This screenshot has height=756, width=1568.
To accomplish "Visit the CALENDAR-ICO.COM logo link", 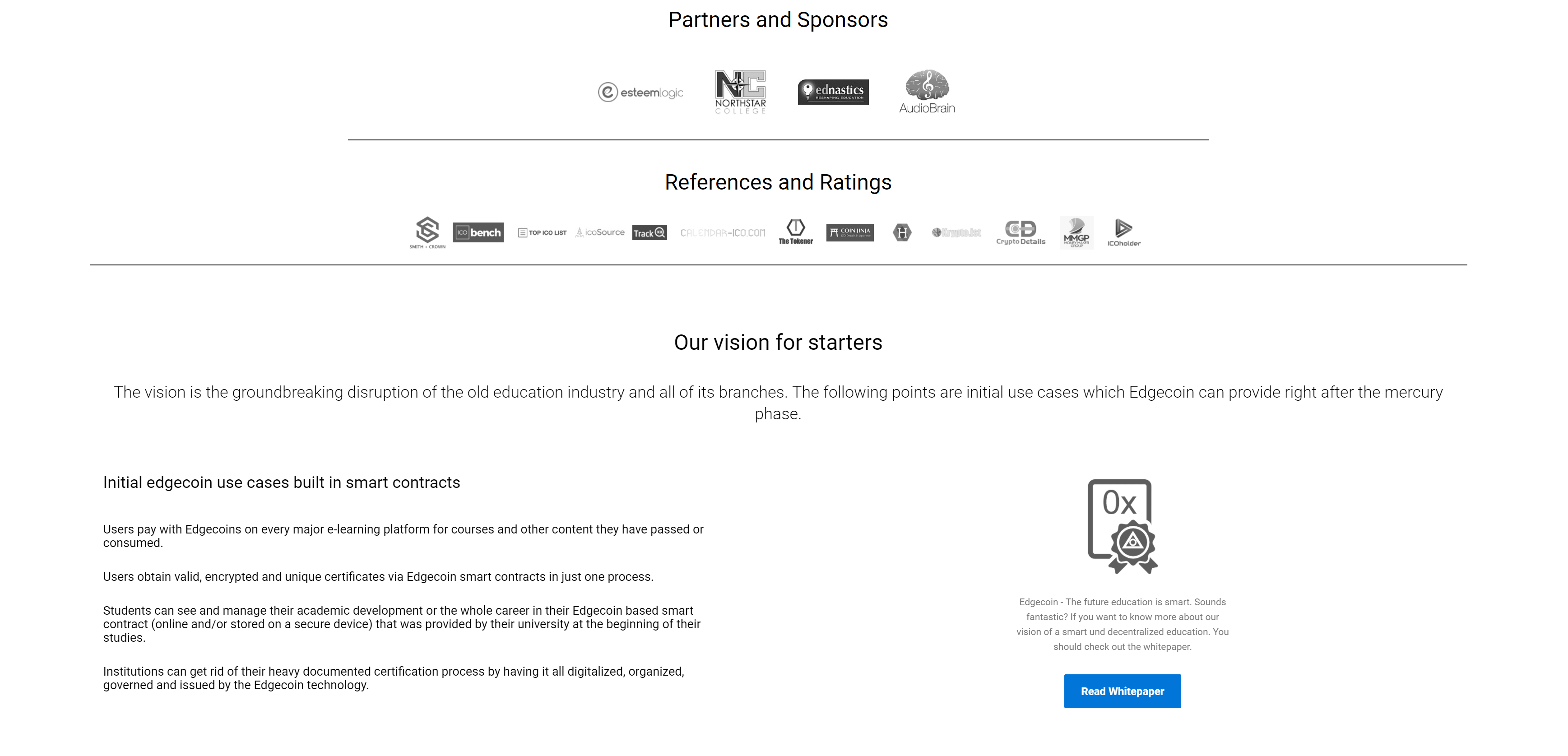I will pos(723,232).
